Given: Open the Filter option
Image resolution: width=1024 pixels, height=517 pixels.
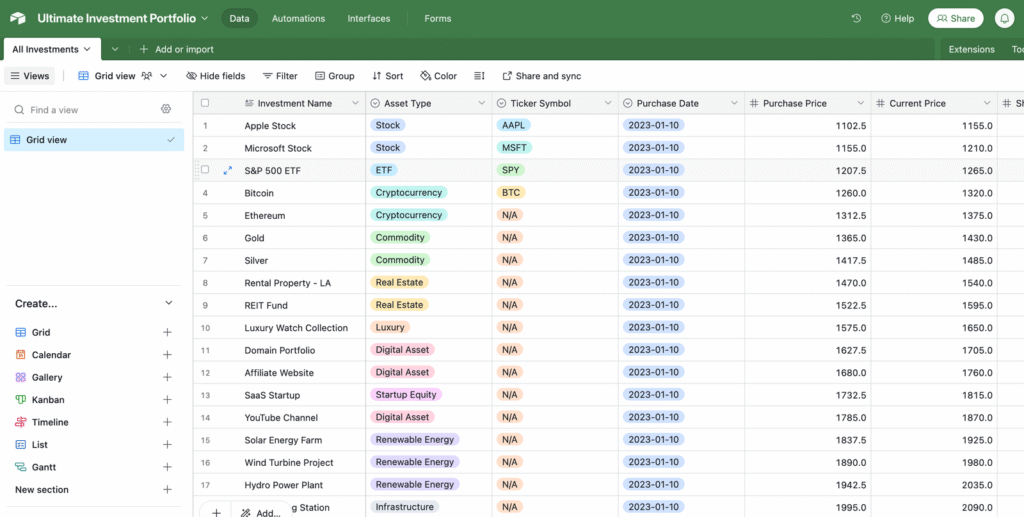Looking at the screenshot, I should pyautogui.click(x=280, y=76).
